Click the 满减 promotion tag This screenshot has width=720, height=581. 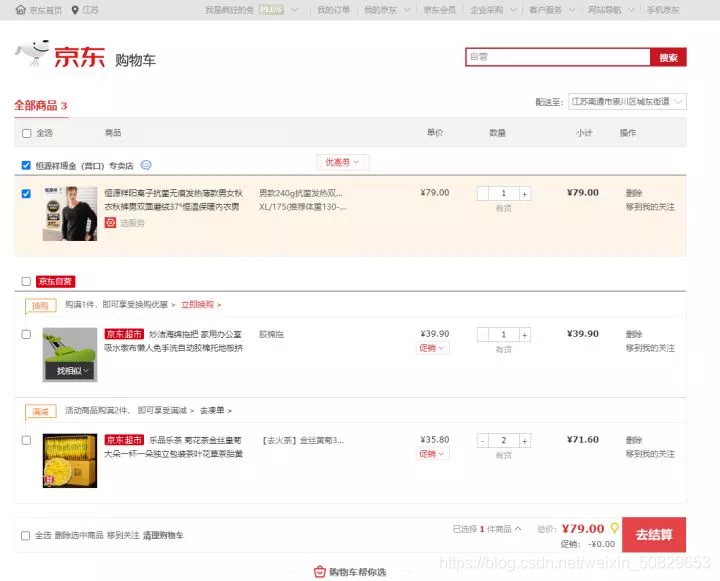tap(40, 411)
